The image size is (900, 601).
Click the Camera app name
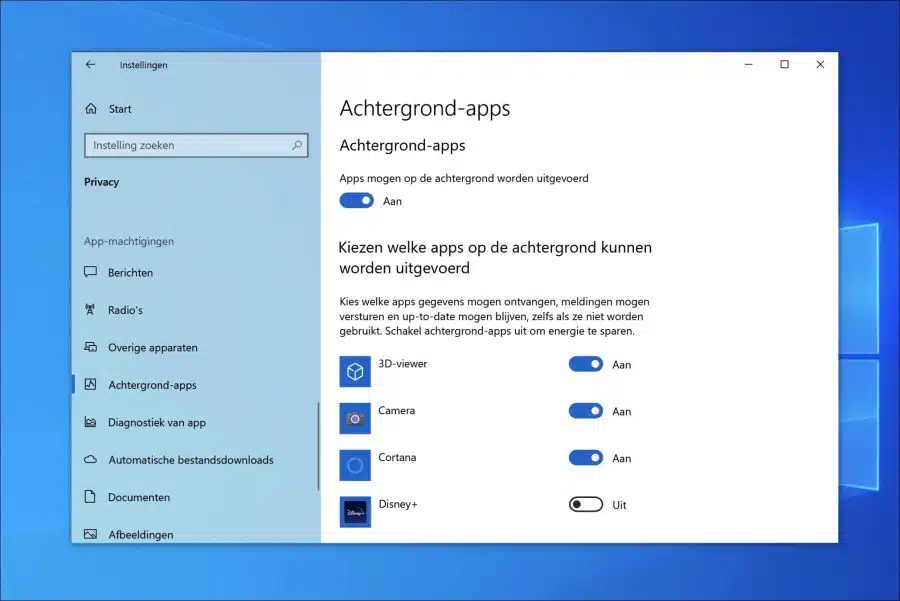coord(397,410)
